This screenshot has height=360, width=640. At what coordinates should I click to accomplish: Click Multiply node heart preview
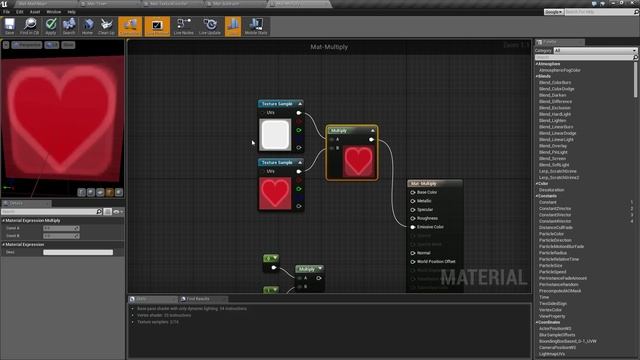point(359,161)
